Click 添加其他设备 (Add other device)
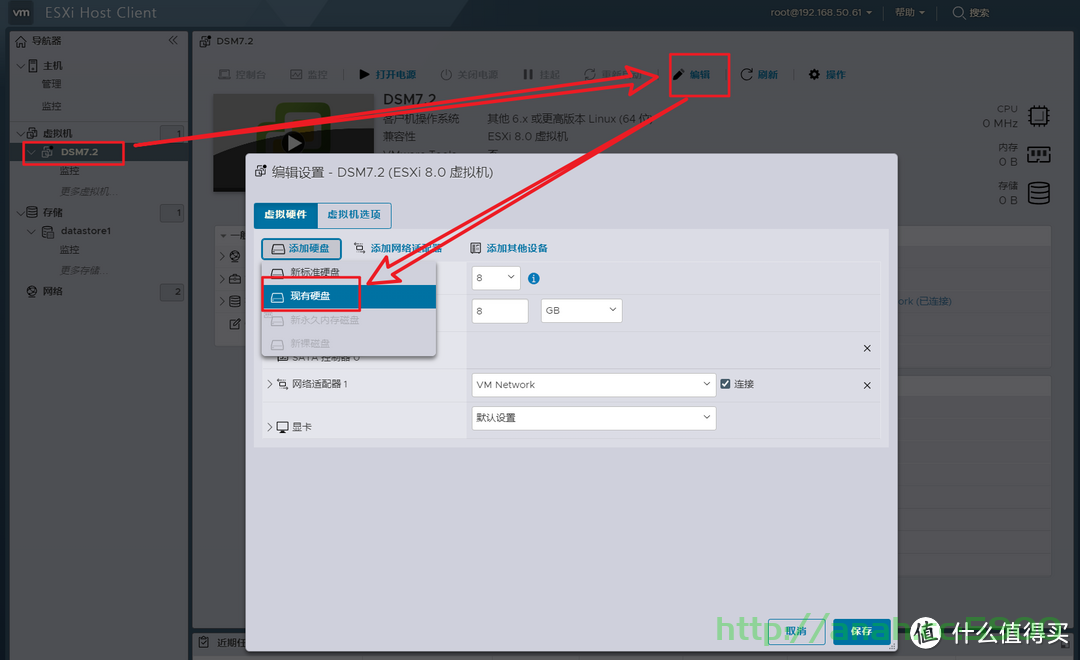Screen dimensions: 1080x660 click(509, 248)
